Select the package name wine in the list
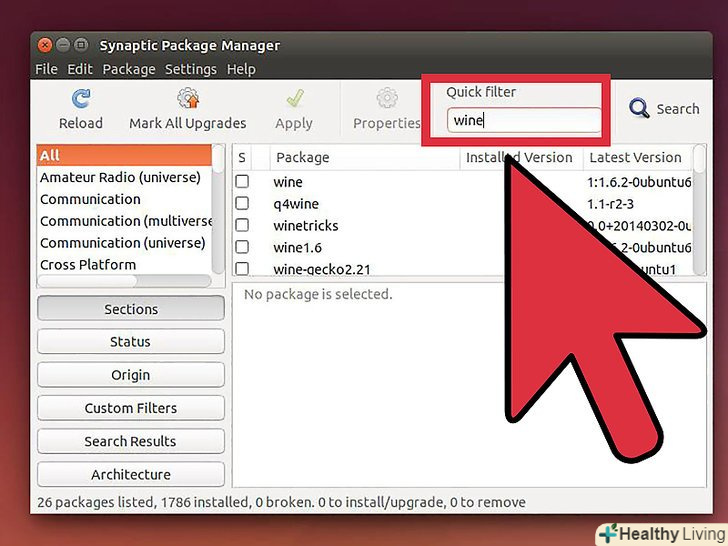 (x=288, y=182)
